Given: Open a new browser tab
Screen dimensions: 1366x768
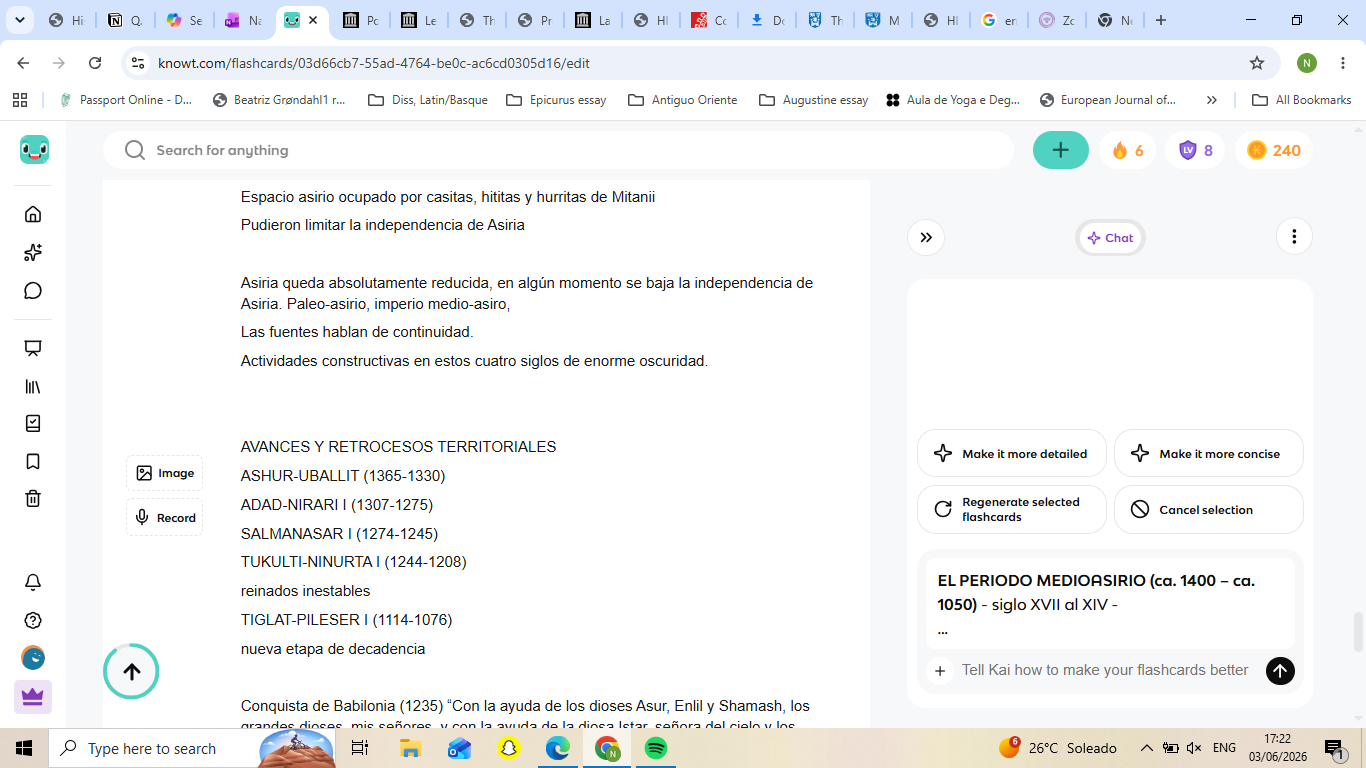Looking at the screenshot, I should pos(1161,20).
